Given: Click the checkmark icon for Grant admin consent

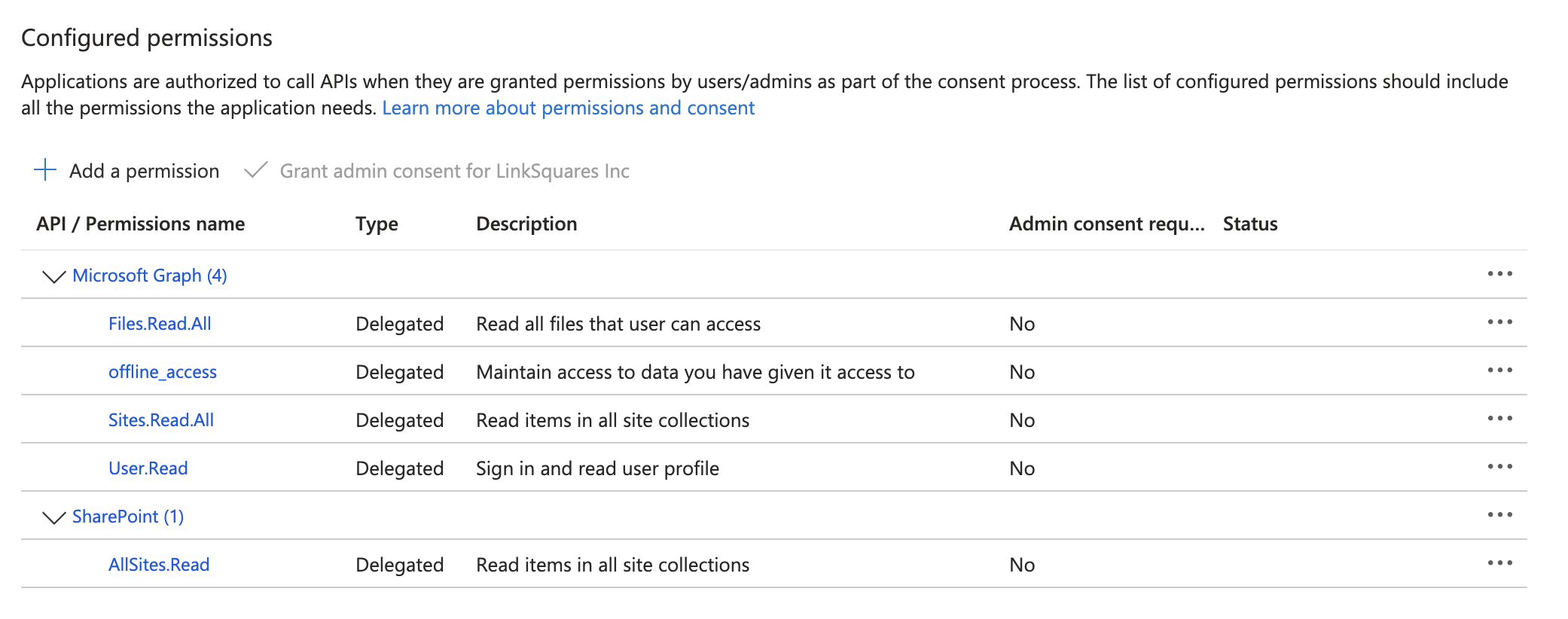Looking at the screenshot, I should pos(256,170).
